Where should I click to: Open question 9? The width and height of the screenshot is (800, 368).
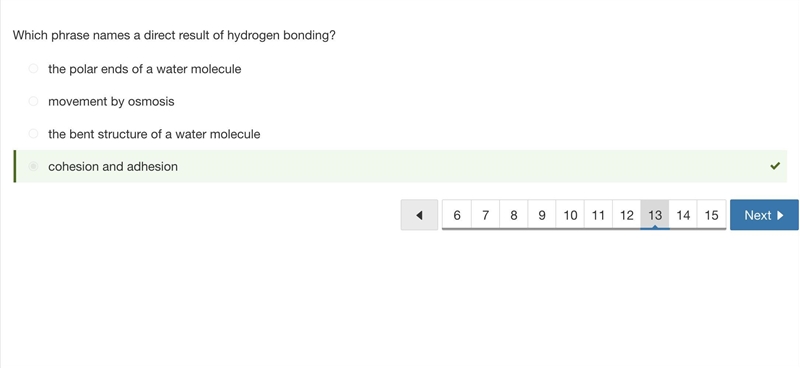click(542, 215)
